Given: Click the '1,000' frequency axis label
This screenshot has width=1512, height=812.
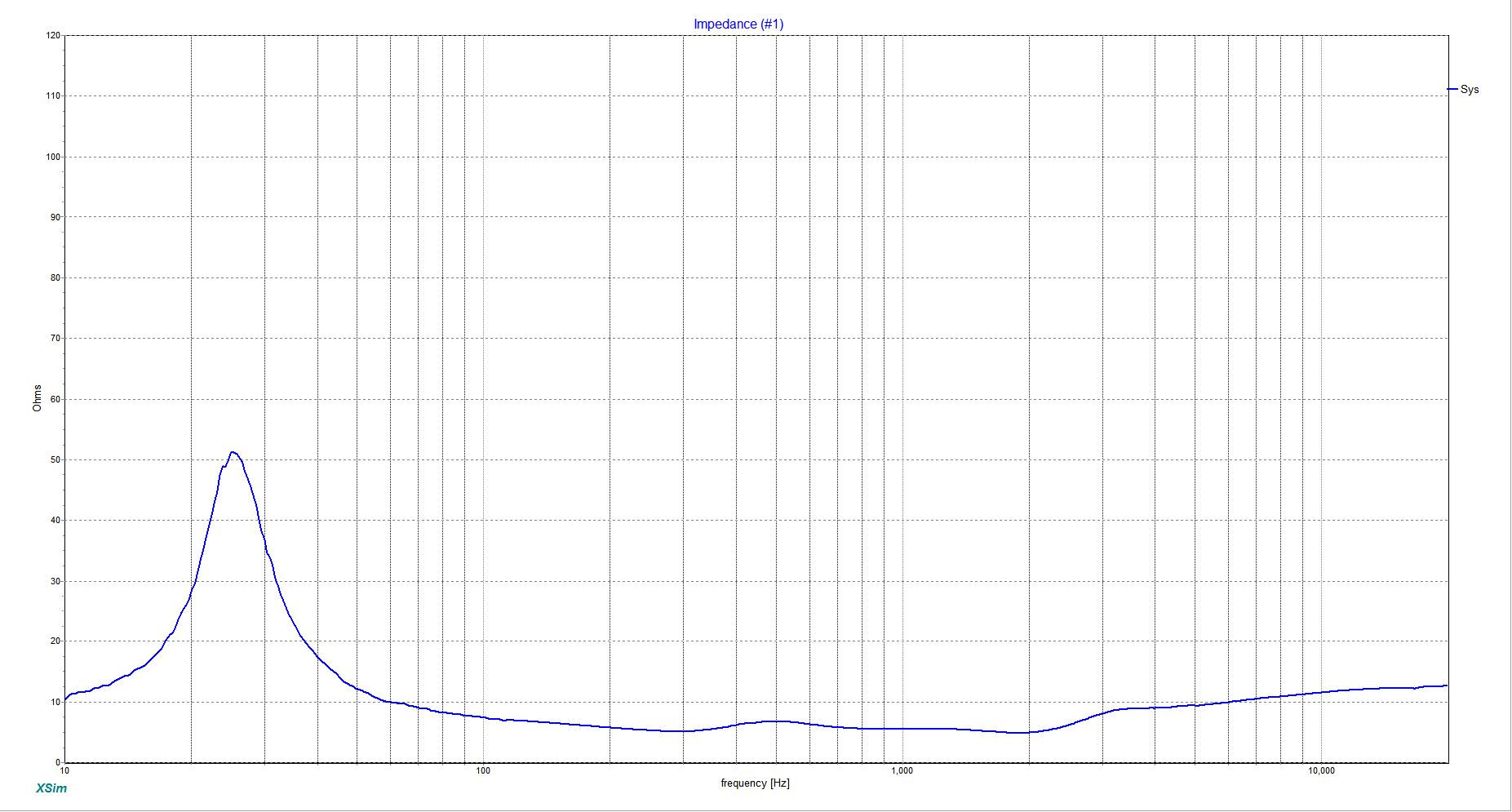Looking at the screenshot, I should click(902, 771).
